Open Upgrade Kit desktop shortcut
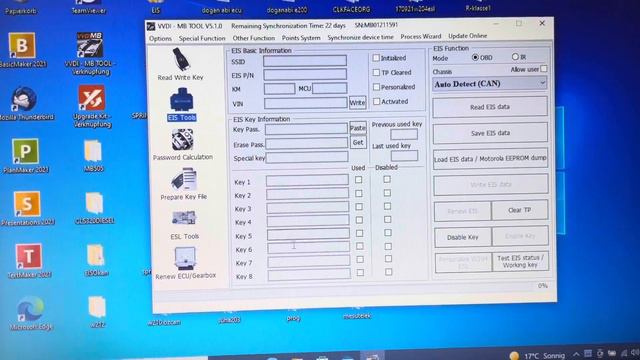 [92, 106]
